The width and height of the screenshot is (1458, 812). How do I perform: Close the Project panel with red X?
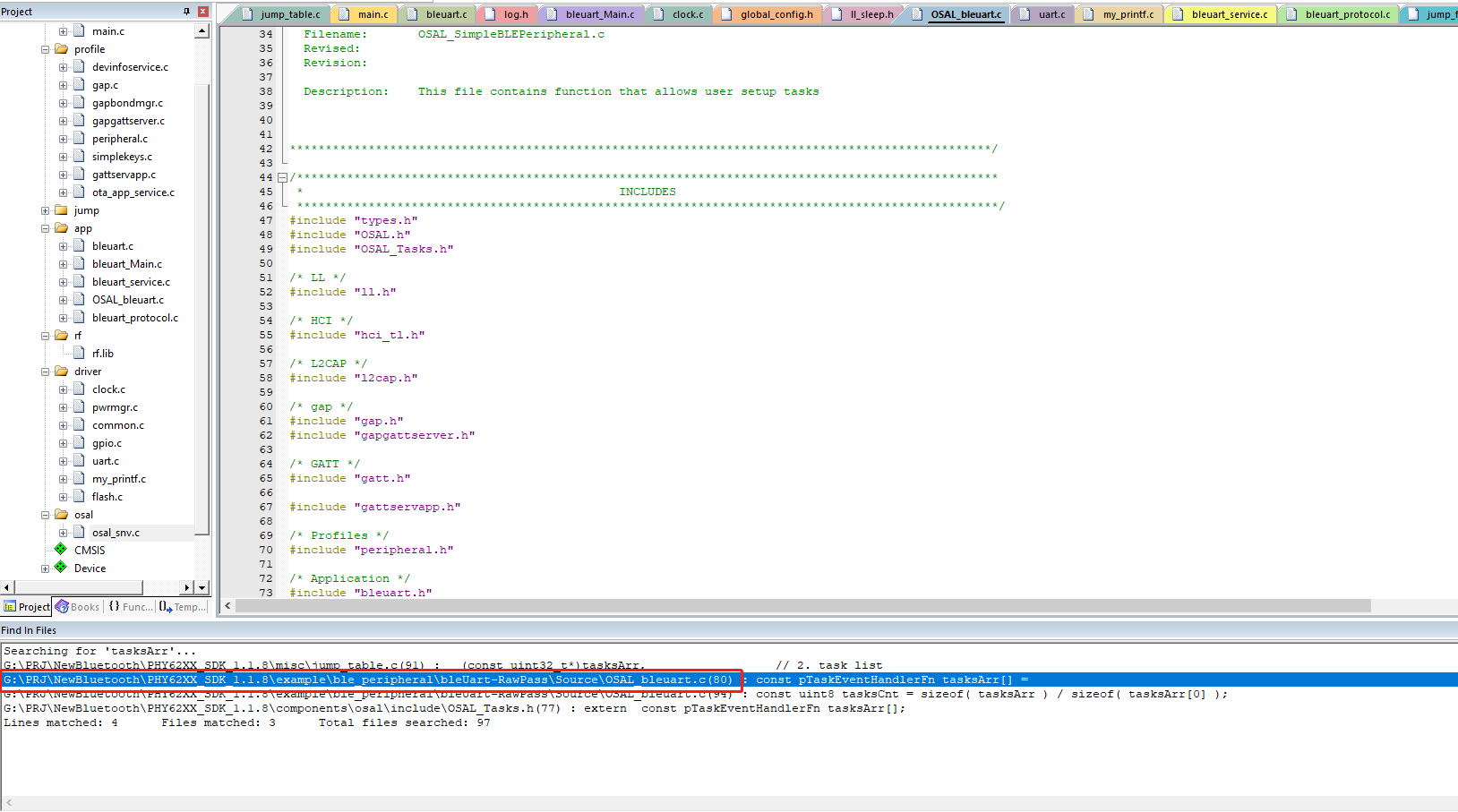[202, 12]
